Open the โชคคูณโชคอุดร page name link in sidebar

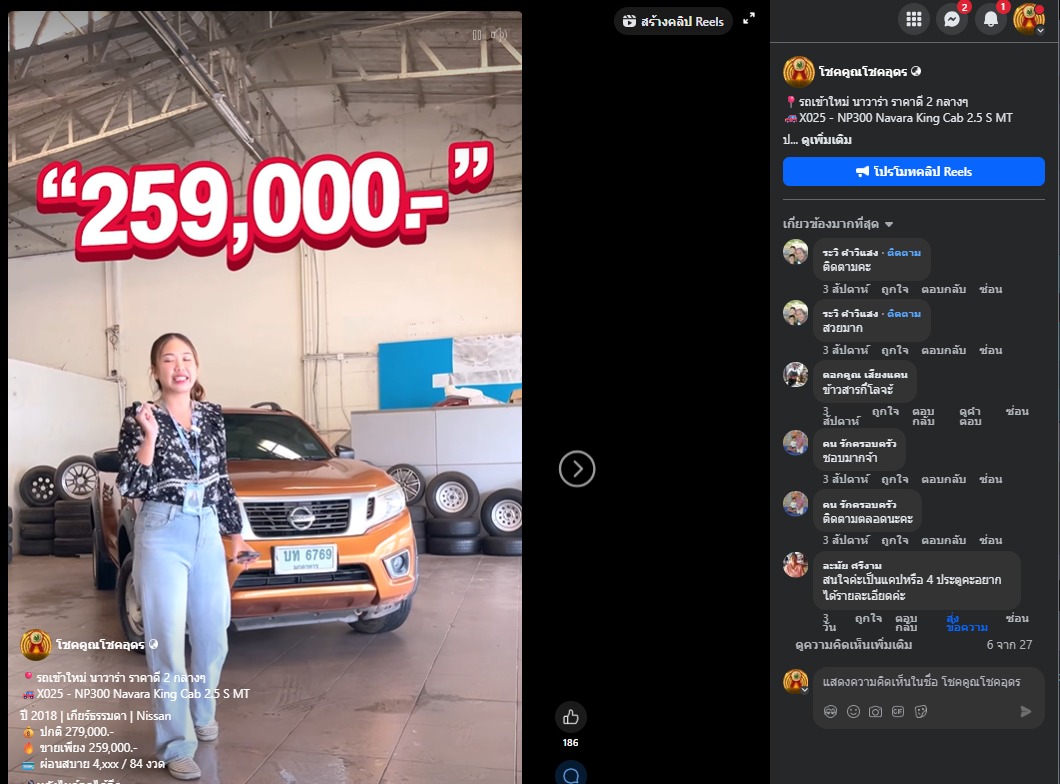tap(863, 72)
